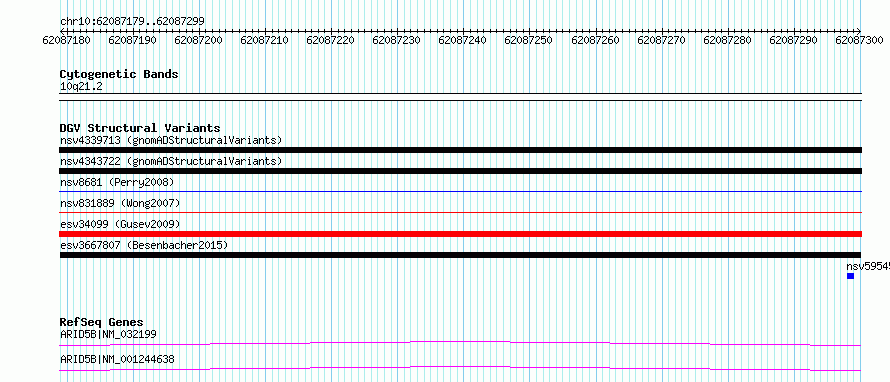The width and height of the screenshot is (890, 382).
Task: Click the ARID5B|NM_001244638 gene label
Action: (117, 359)
